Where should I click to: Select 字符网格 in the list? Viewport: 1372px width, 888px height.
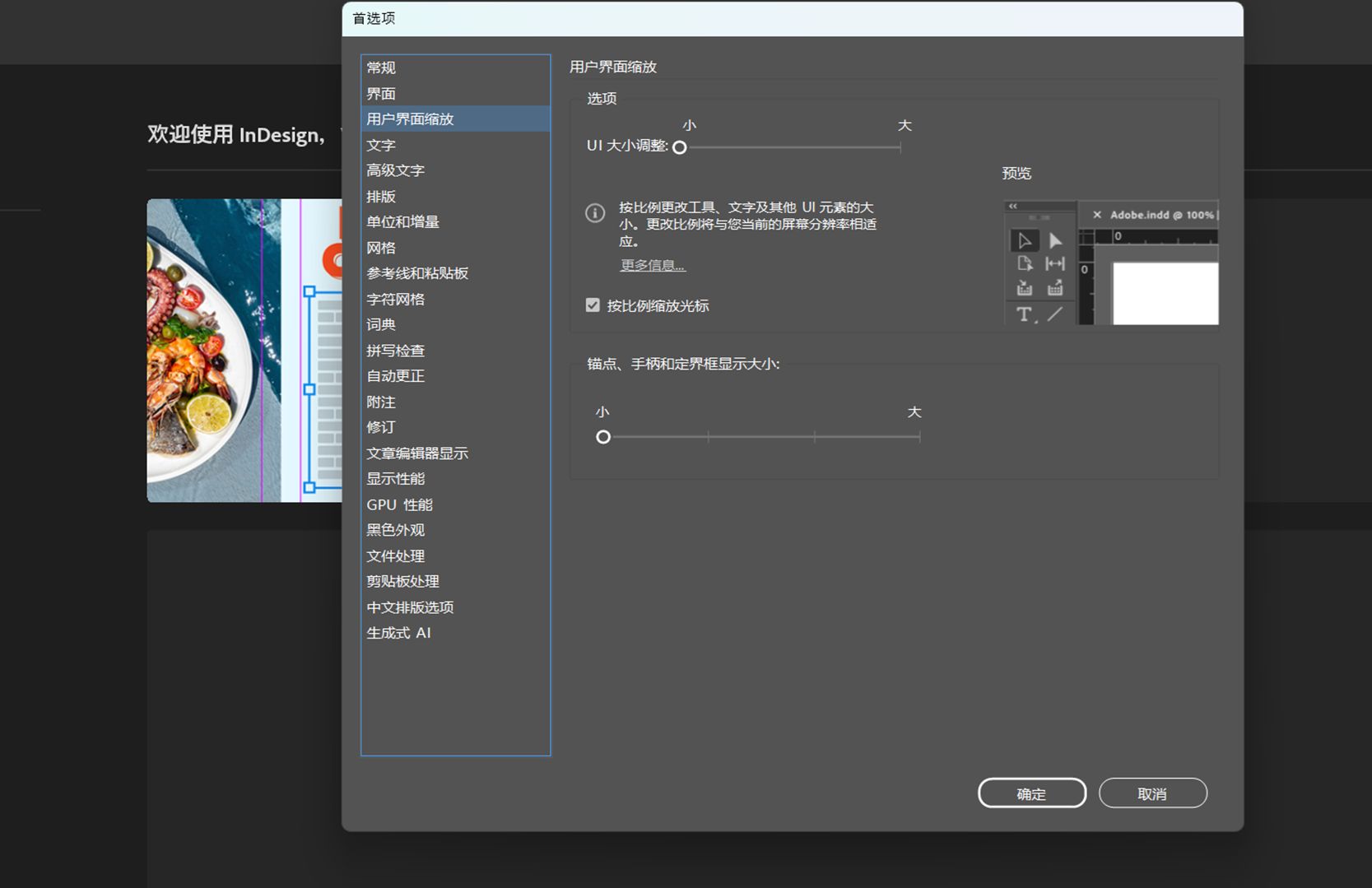point(455,300)
